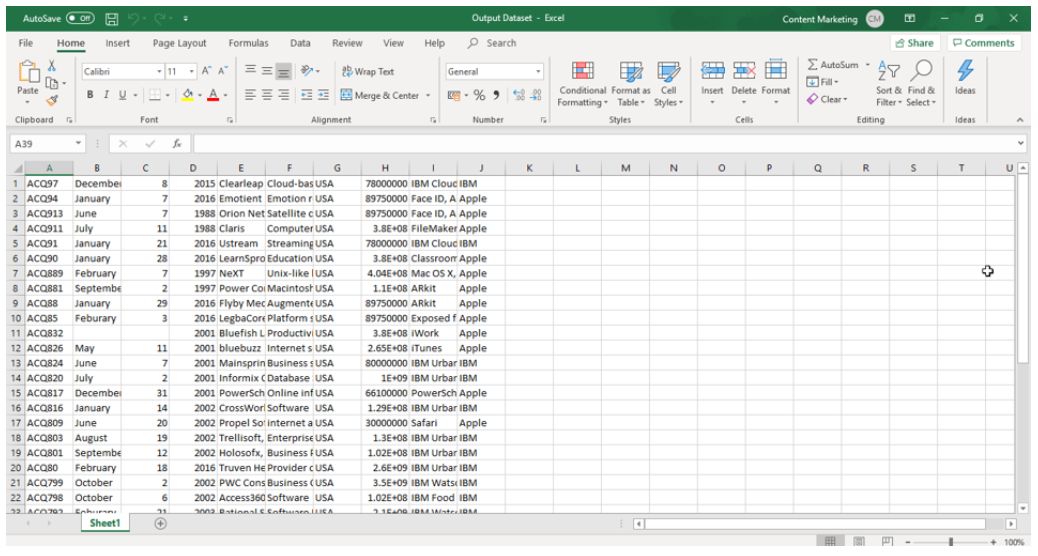Click the Share button
This screenshot has height=556, width=1038.
[x=914, y=43]
